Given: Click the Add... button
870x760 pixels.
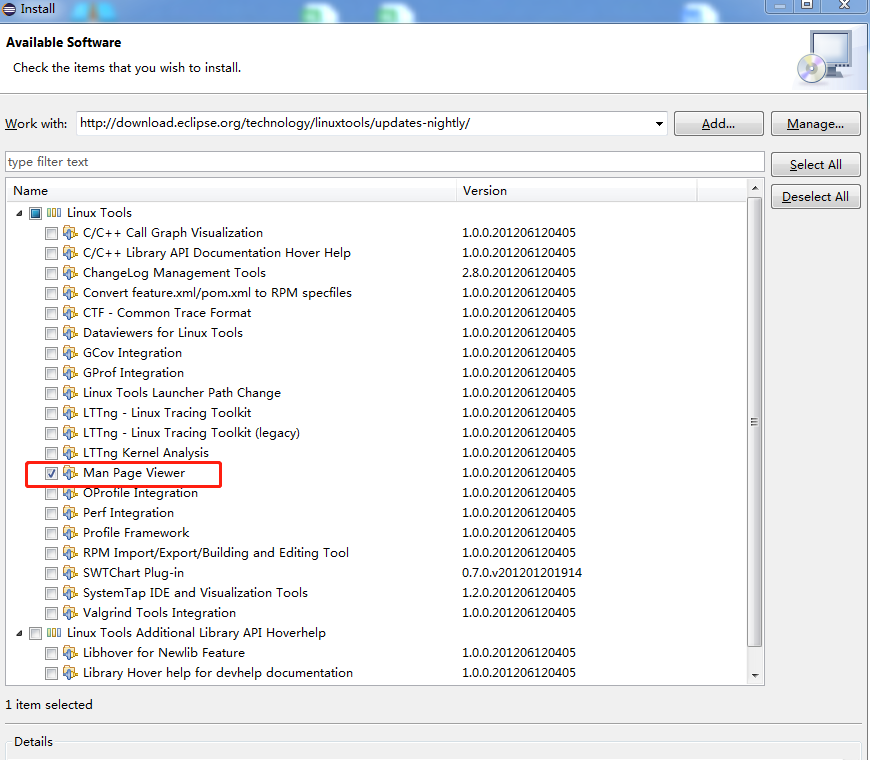Looking at the screenshot, I should point(719,124).
